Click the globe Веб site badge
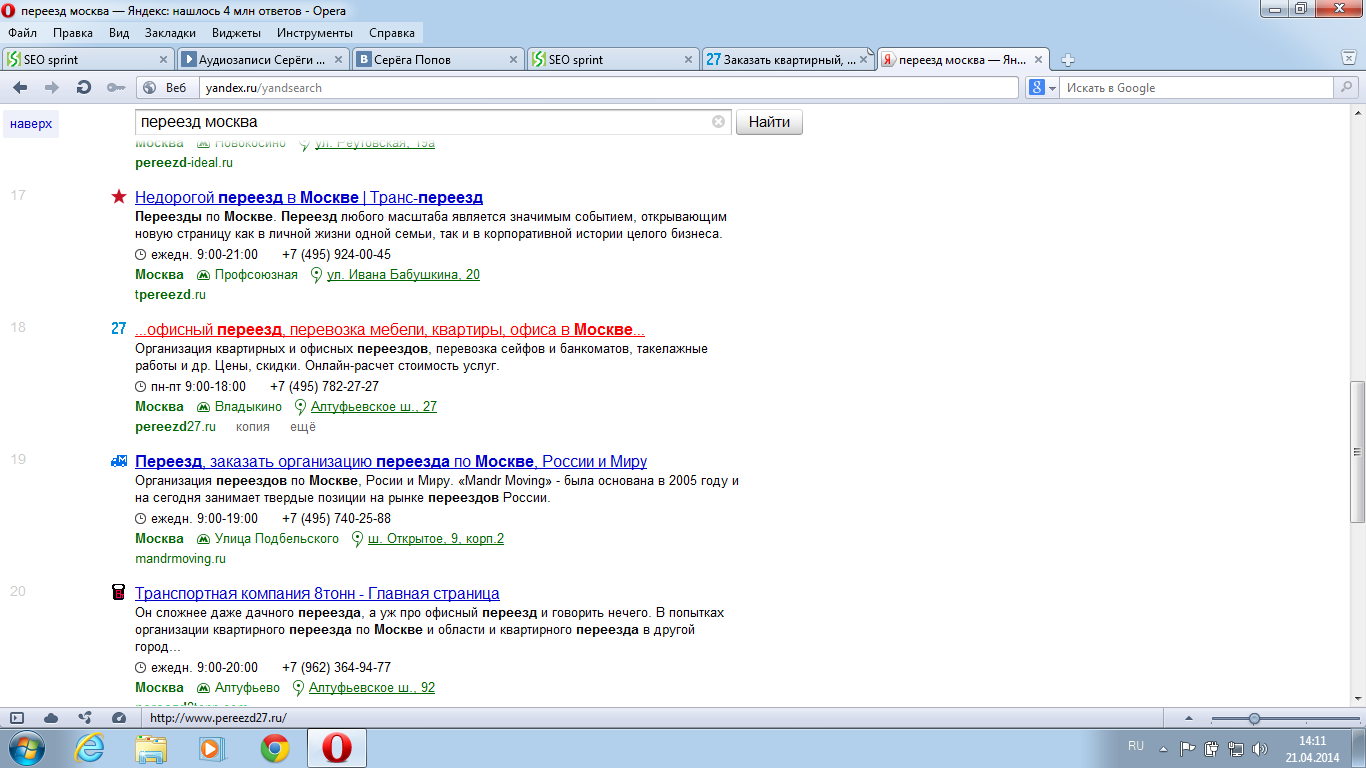Viewport: 1366px width, 768px height. [x=165, y=88]
